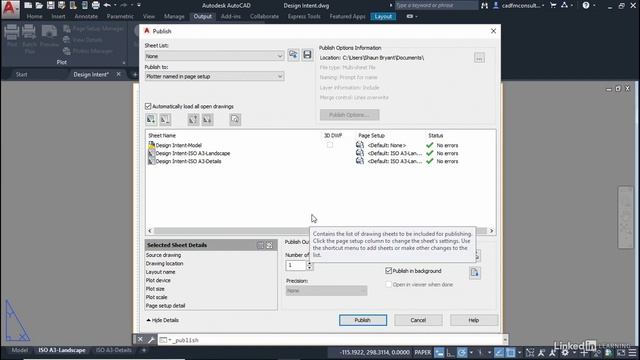Click the browse location ellipsis button
The height and width of the screenshot is (360, 640).
pos(480,58)
